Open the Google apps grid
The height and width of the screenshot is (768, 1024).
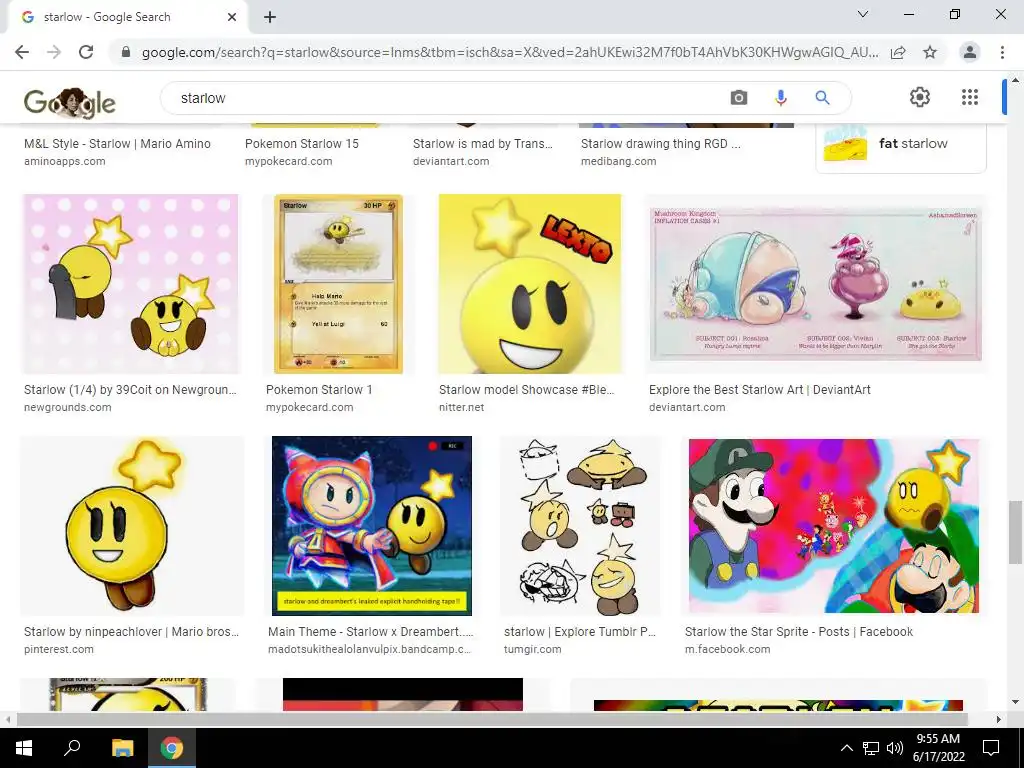(970, 97)
